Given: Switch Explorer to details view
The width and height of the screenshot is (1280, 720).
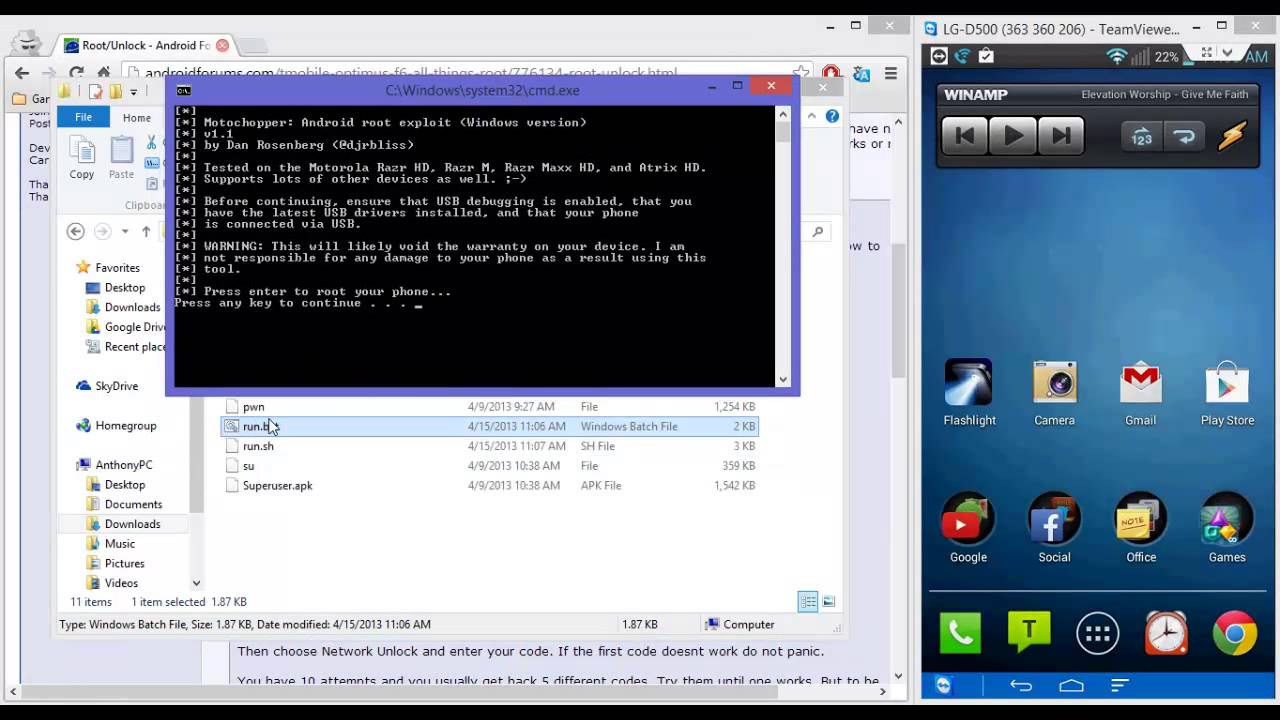Looking at the screenshot, I should (x=807, y=601).
